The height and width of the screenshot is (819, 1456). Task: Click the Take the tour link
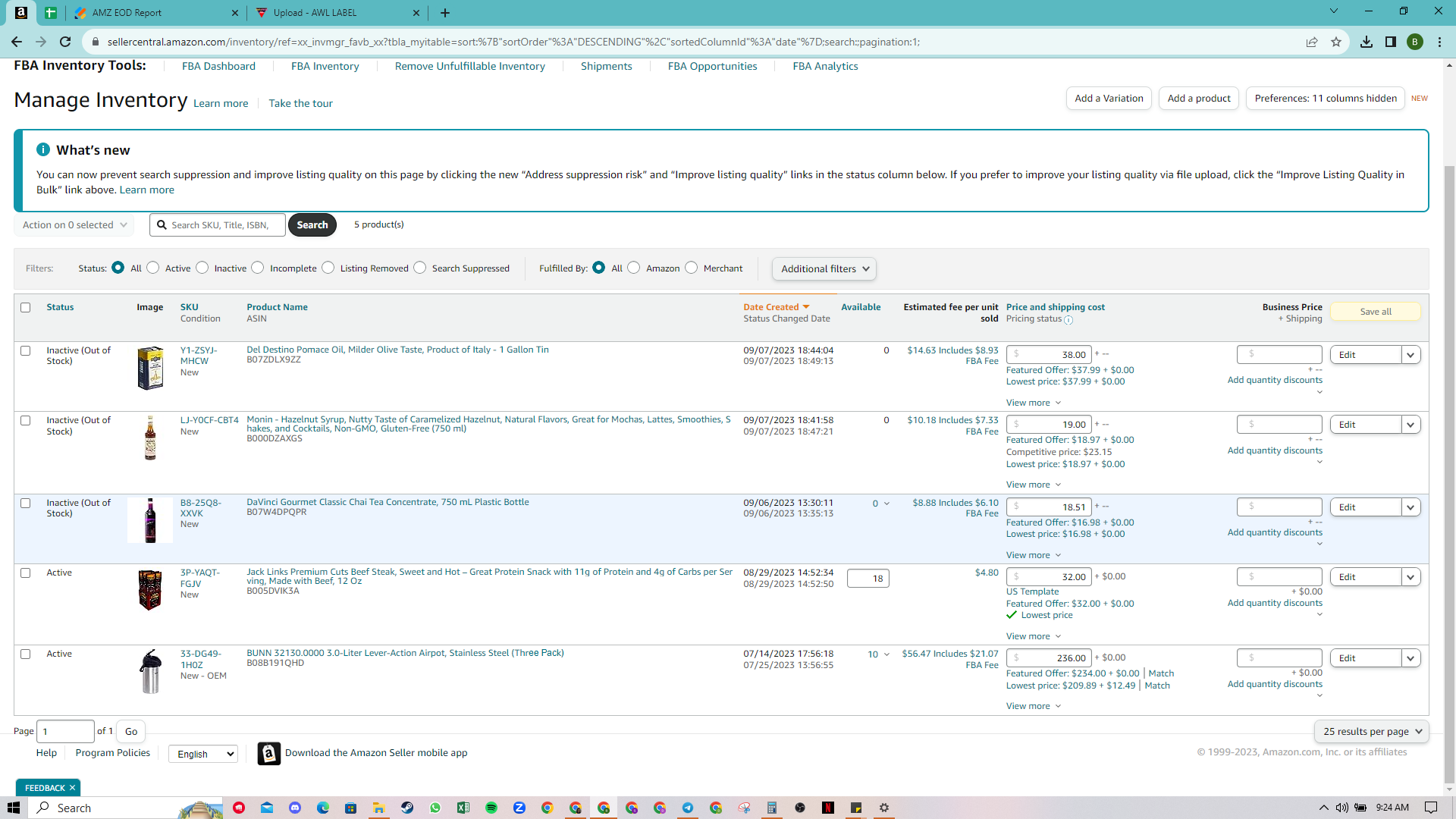coord(300,103)
